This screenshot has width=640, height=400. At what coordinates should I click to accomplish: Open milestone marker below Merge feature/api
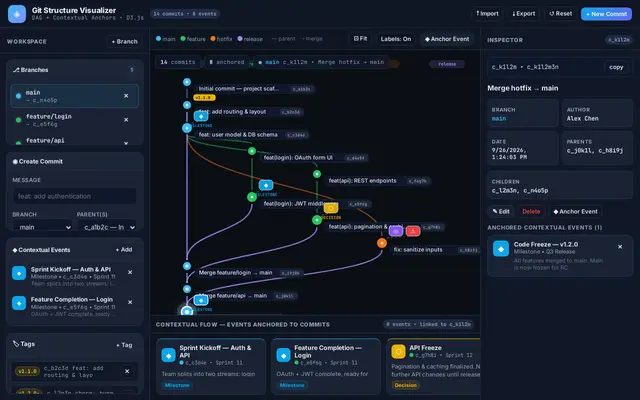click(x=201, y=300)
